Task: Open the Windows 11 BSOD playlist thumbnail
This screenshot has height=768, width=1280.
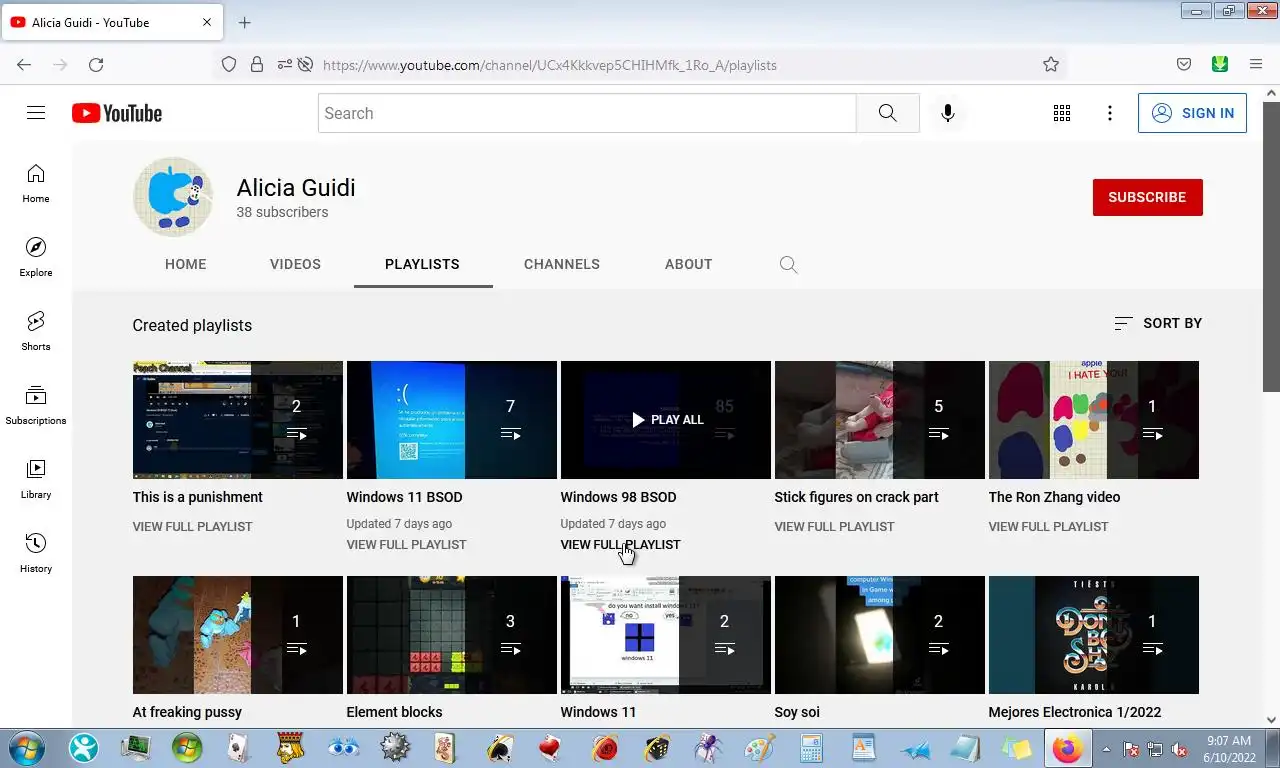Action: [452, 420]
